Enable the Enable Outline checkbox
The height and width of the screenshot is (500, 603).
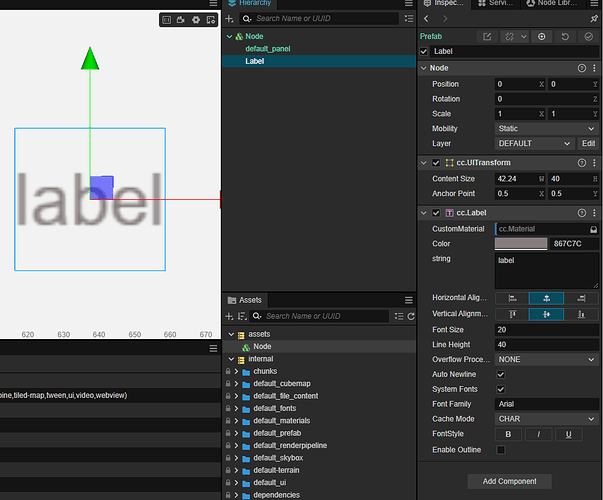[x=500, y=450]
